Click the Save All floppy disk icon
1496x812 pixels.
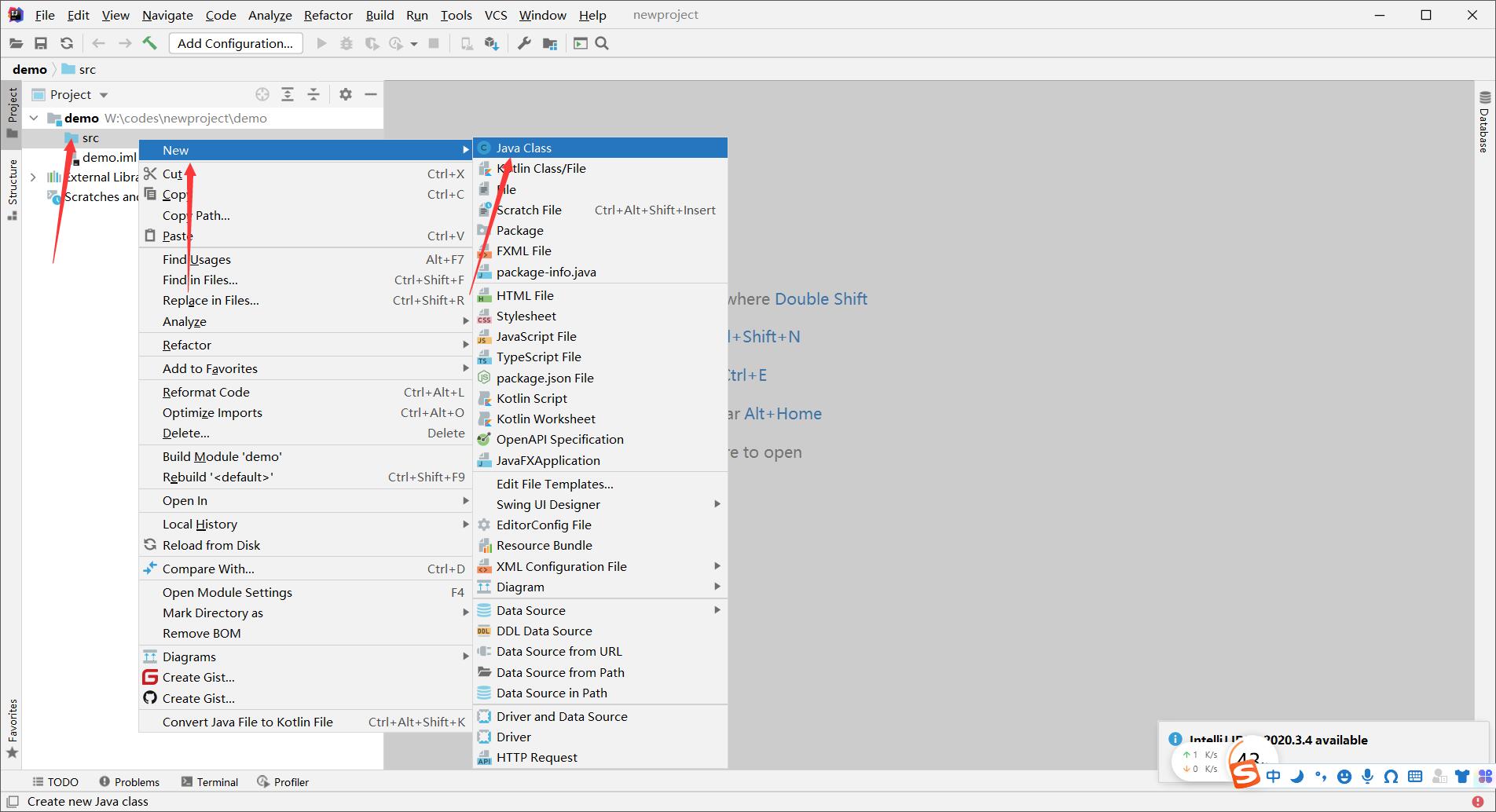click(41, 44)
